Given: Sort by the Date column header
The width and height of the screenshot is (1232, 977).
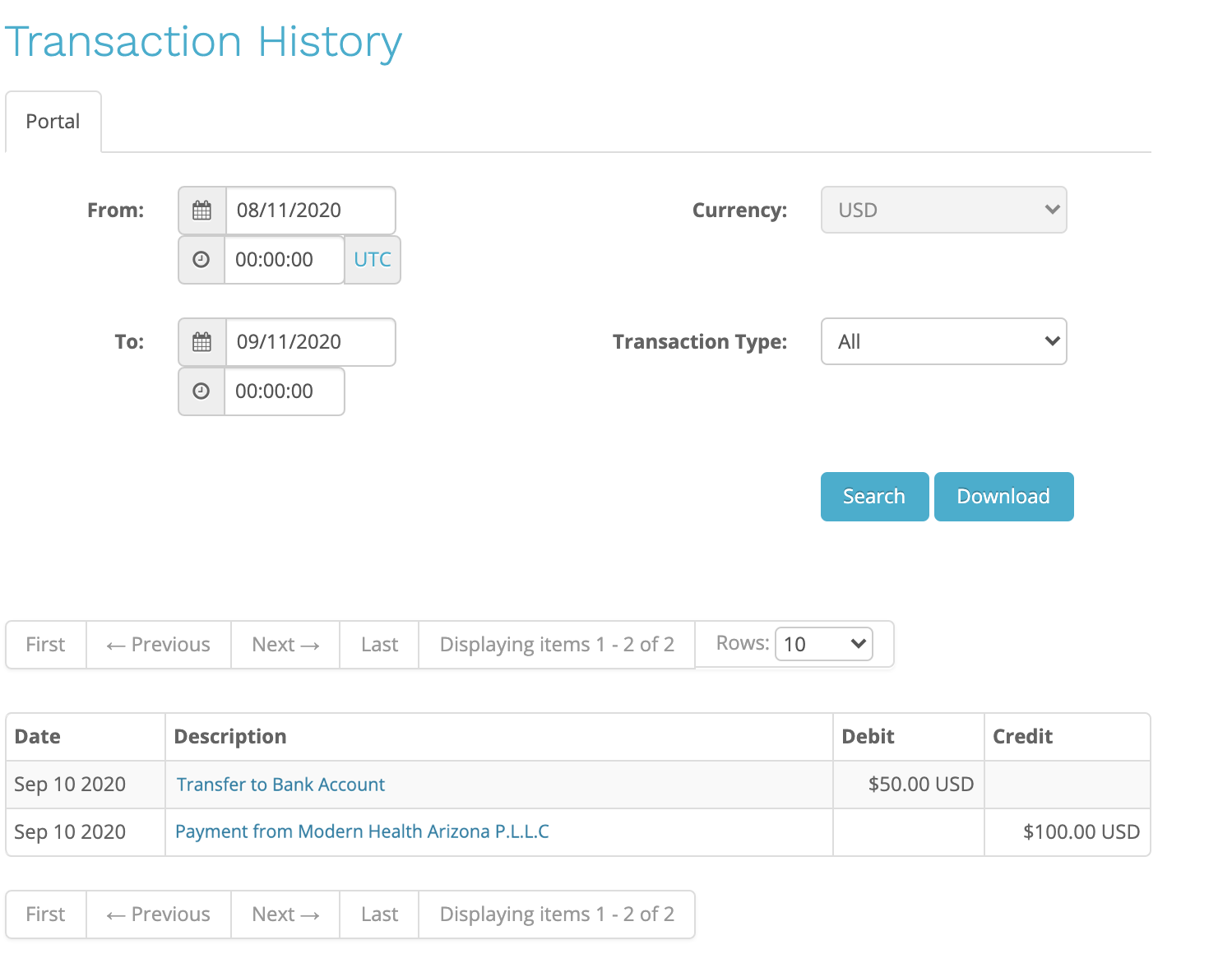Looking at the screenshot, I should [x=37, y=736].
